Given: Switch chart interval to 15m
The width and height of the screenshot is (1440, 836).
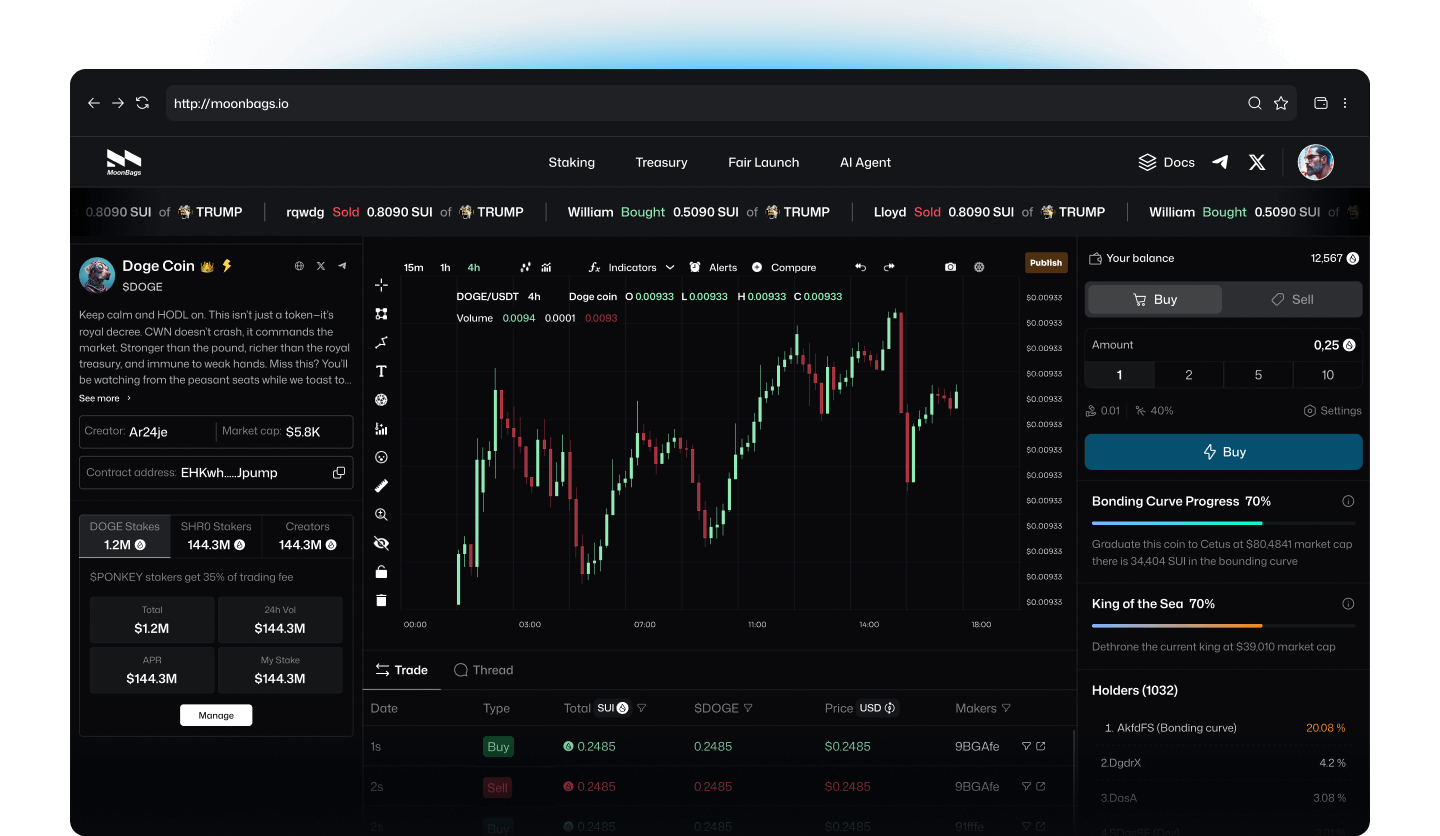Looking at the screenshot, I should coord(413,267).
